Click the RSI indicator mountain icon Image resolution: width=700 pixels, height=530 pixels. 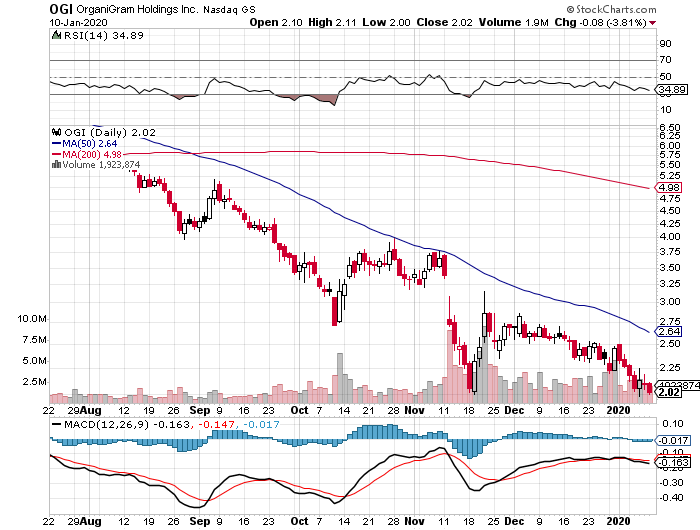point(56,35)
